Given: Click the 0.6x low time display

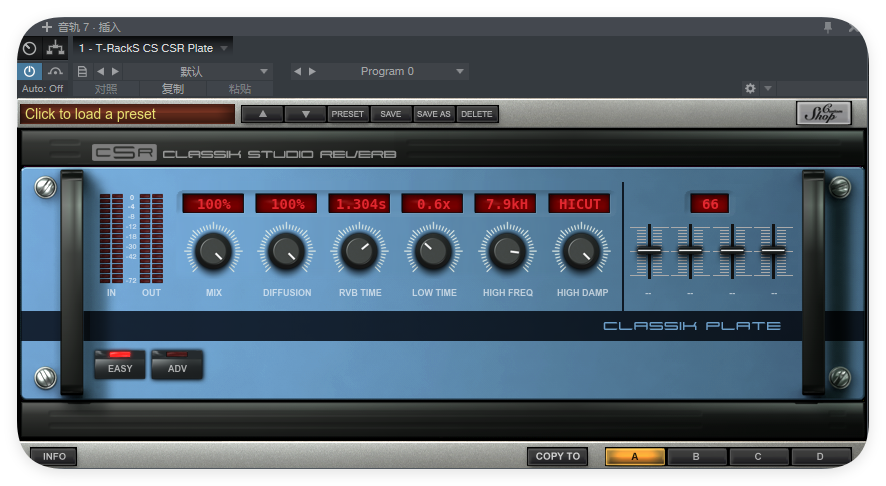Looking at the screenshot, I should 433,204.
